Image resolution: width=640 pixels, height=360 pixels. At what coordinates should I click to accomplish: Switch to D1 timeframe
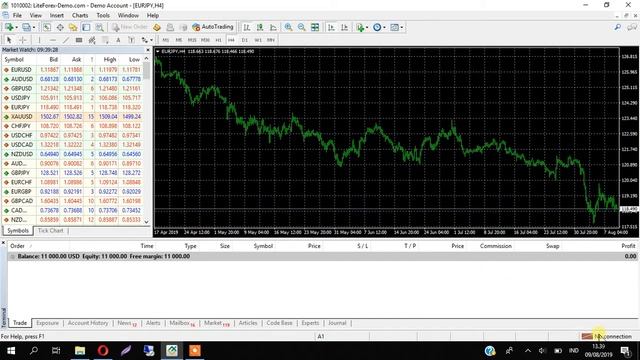[244, 40]
